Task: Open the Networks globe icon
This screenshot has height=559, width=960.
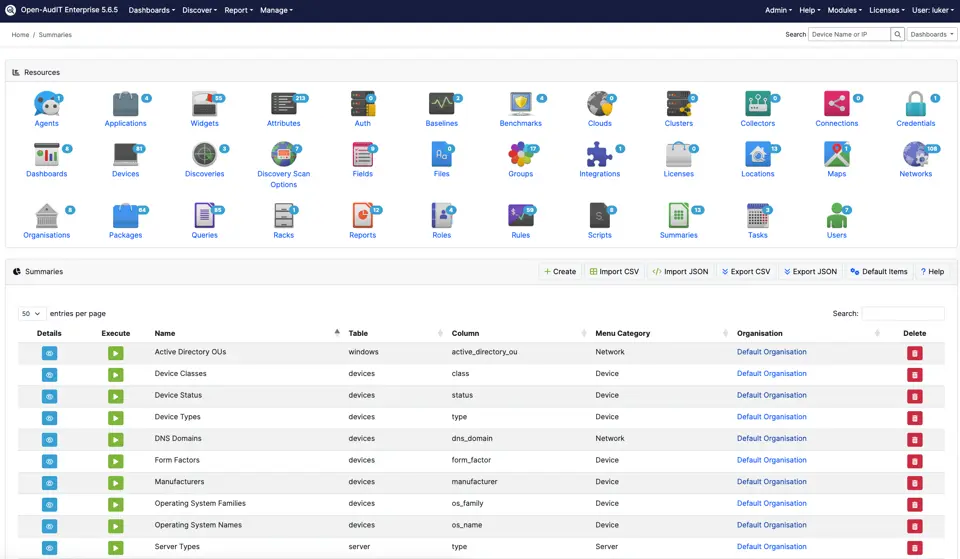Action: (915, 154)
